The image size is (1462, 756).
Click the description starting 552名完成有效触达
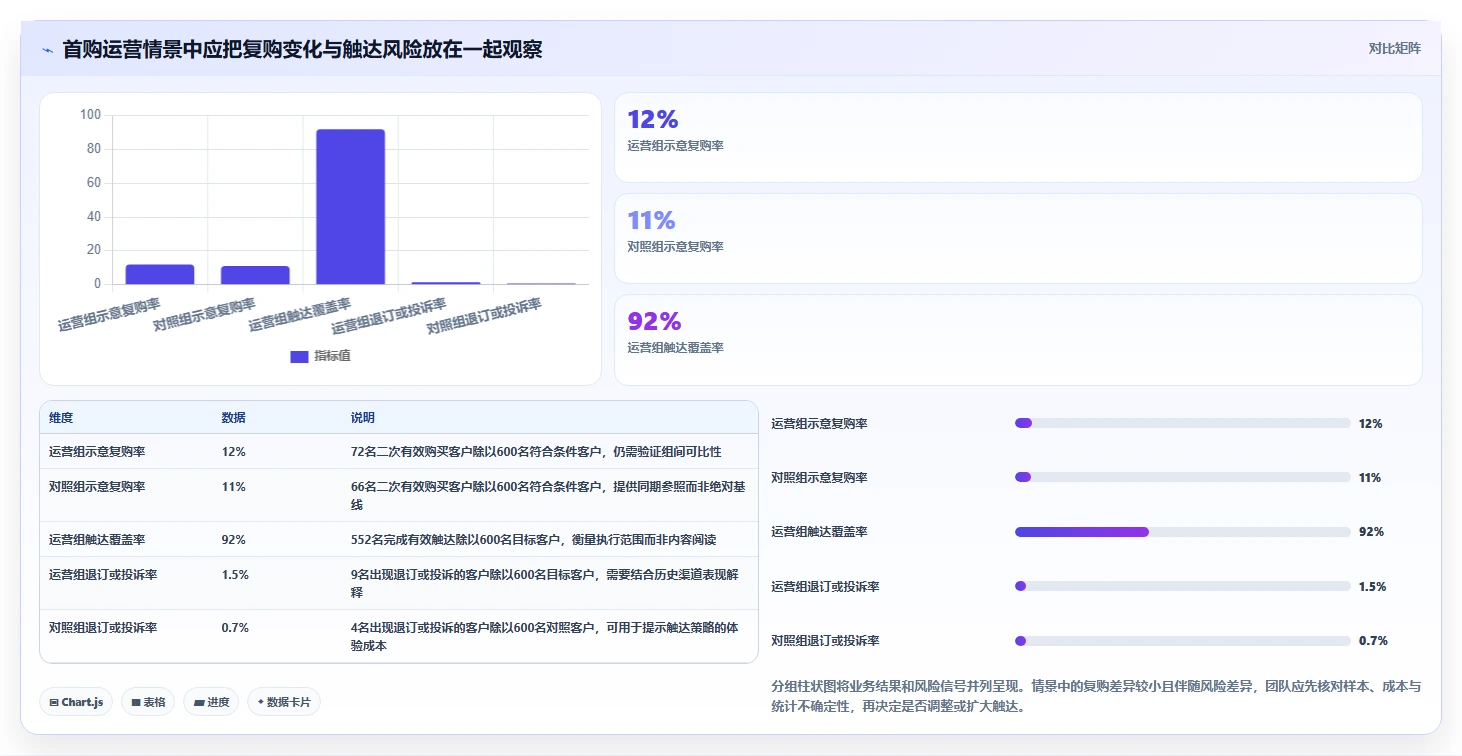[534, 540]
